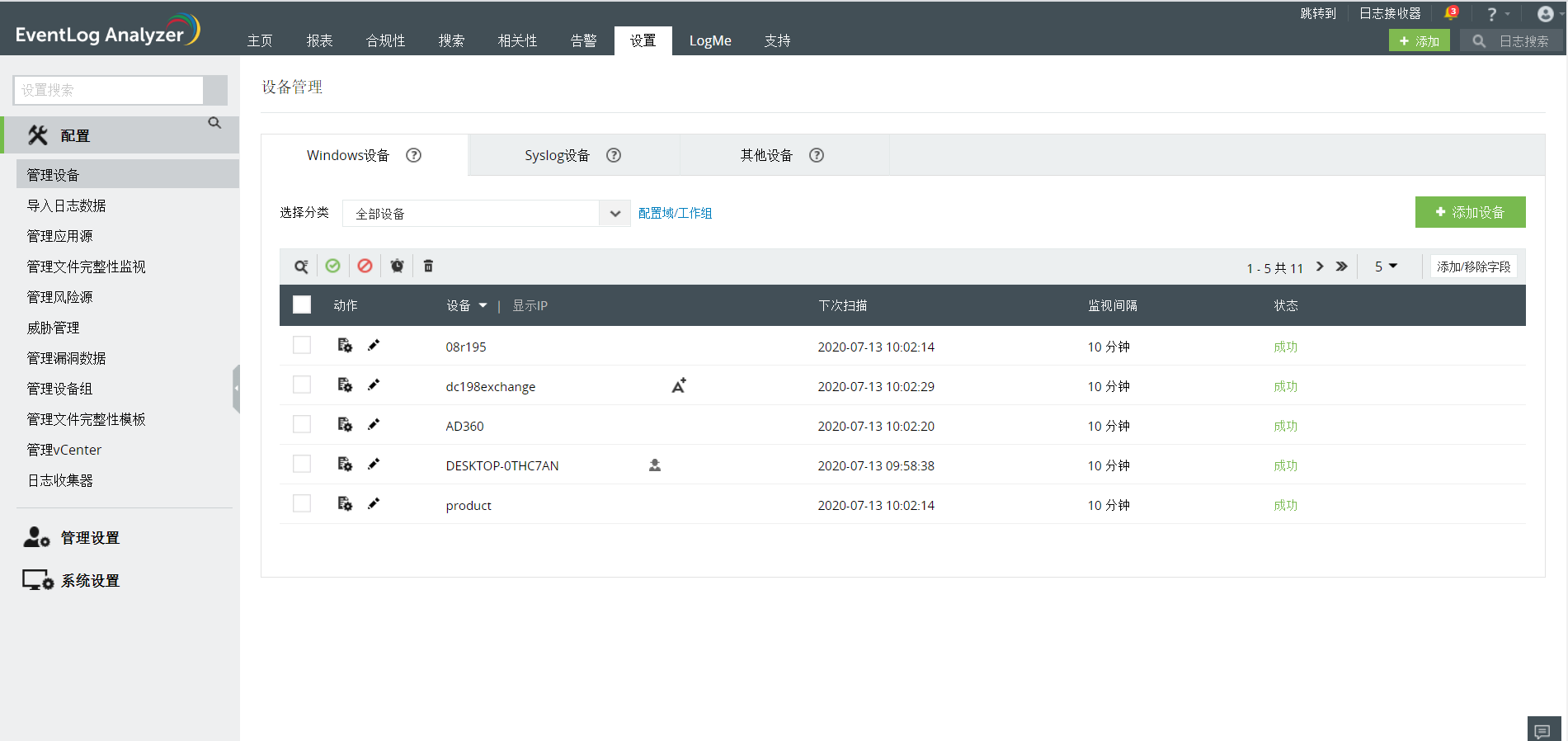Check the box for device 08r195
This screenshot has width=1568, height=741.
pos(302,346)
